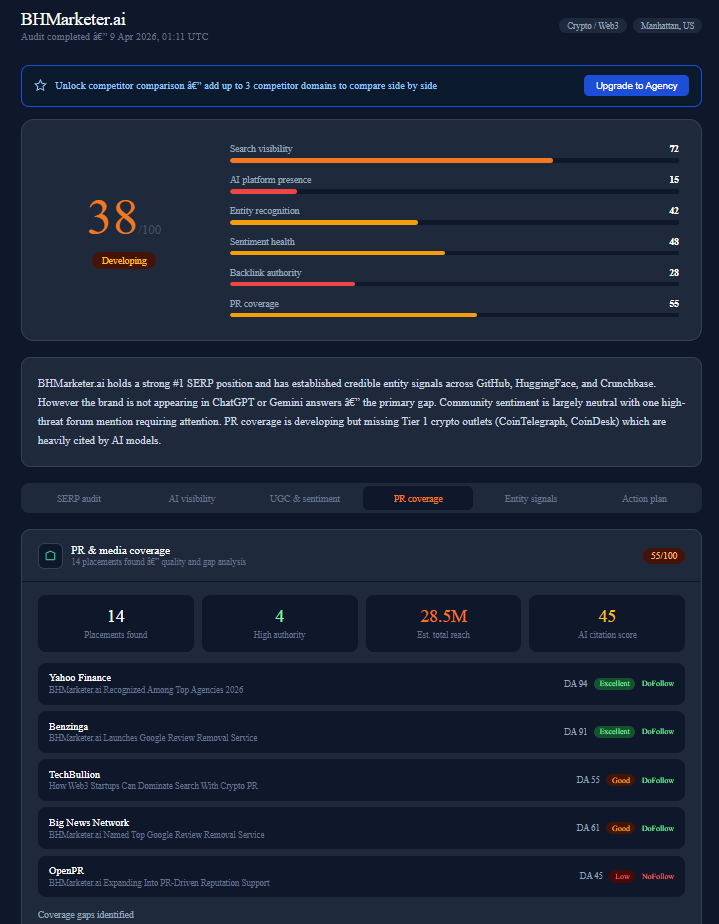Viewport: 719px width, 924px height.
Task: Click the AI citation score card
Action: click(x=606, y=623)
